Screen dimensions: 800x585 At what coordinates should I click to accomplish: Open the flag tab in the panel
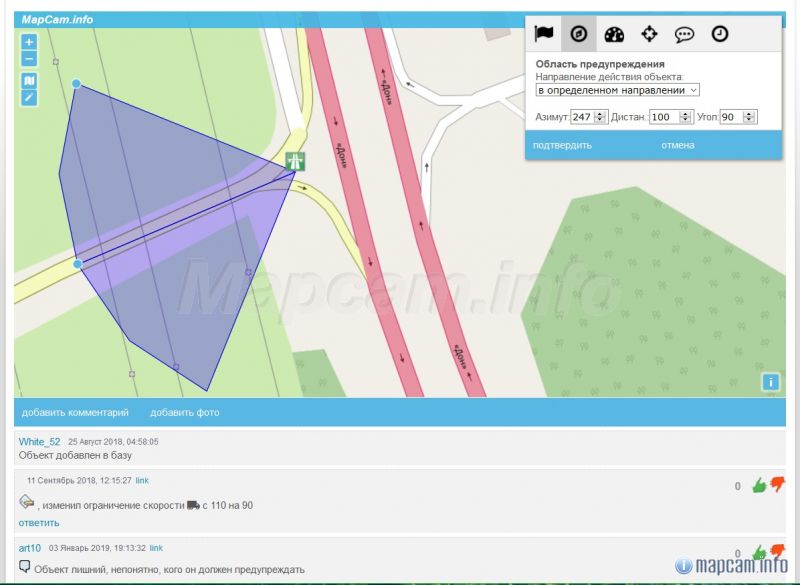point(543,33)
